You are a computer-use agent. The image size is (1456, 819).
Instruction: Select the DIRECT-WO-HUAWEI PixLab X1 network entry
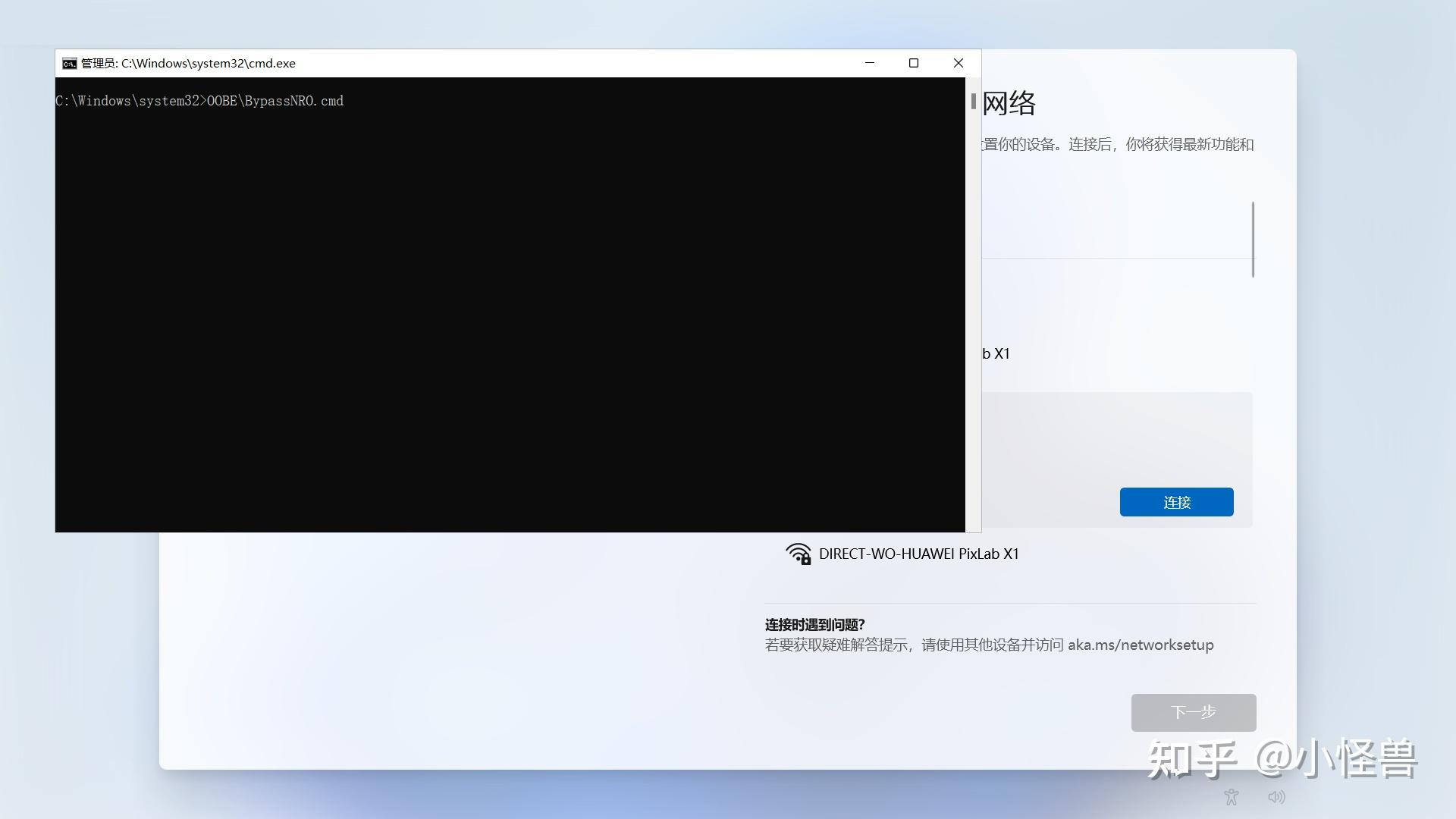click(x=918, y=554)
